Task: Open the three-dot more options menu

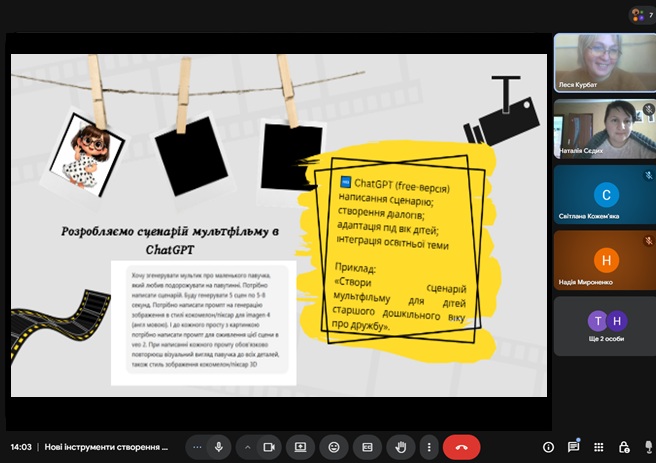Action: [429, 446]
